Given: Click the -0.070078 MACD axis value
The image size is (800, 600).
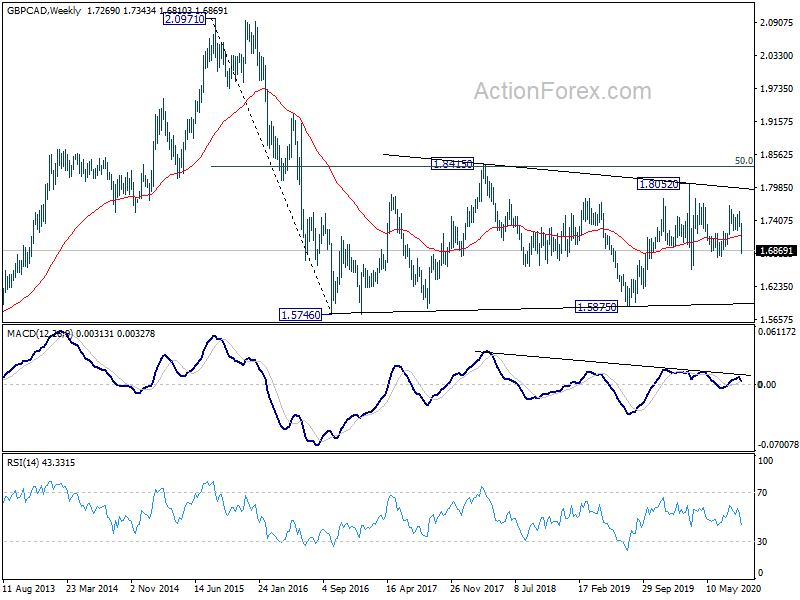Looking at the screenshot, I should pos(778,445).
